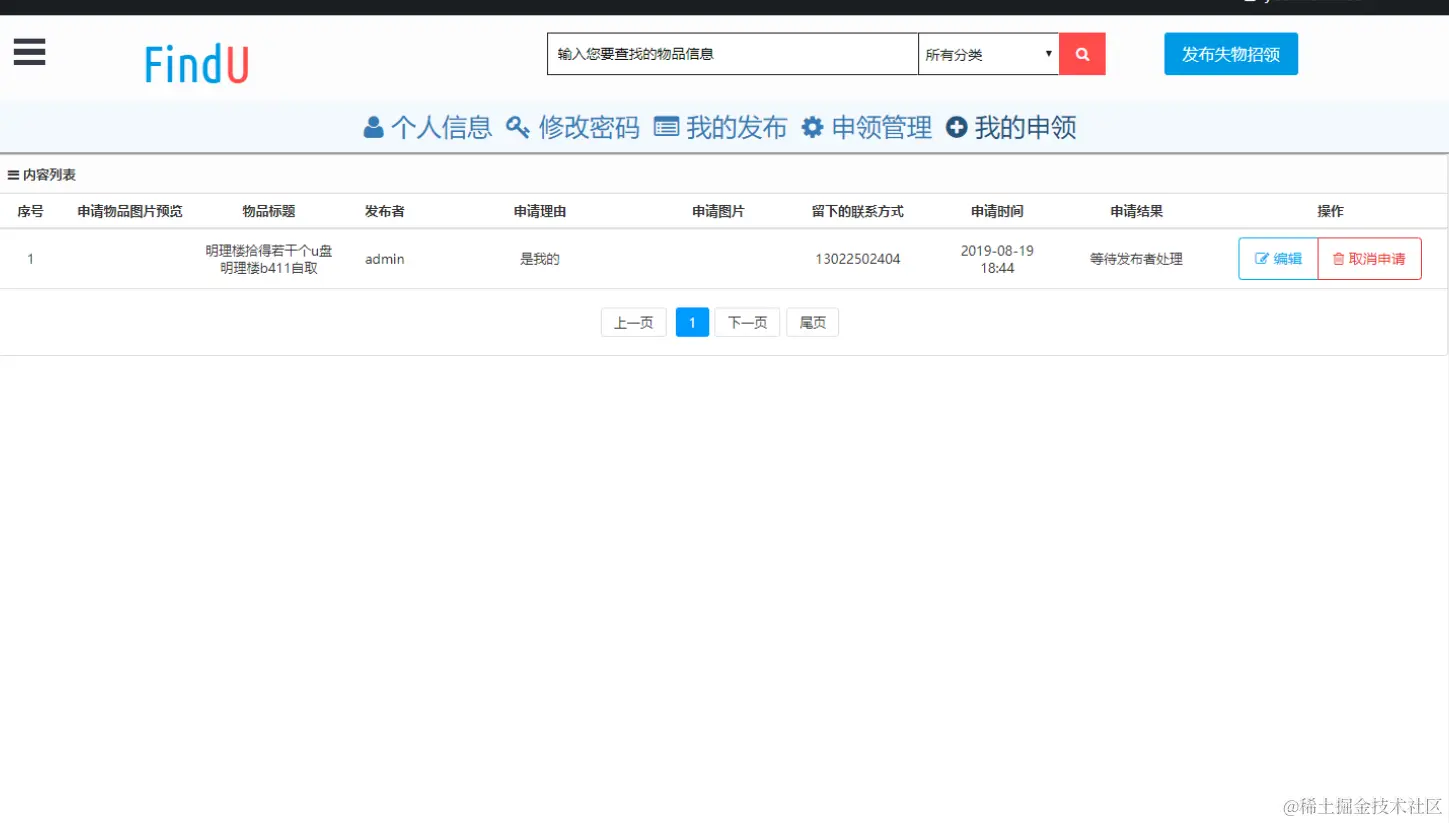
Task: Click the status text 等待发布者处理
Action: click(1137, 259)
